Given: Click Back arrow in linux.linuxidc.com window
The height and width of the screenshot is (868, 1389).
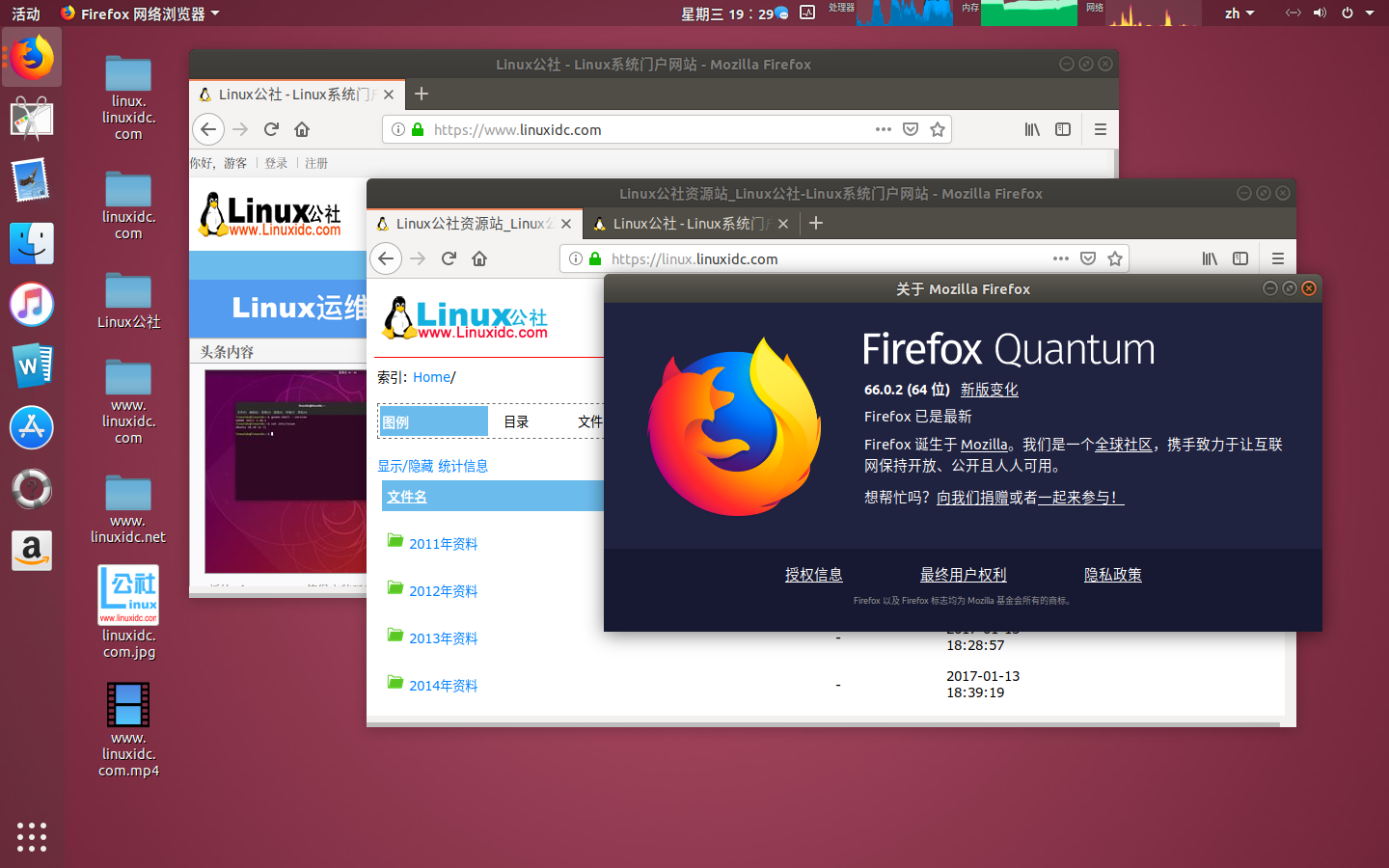Looking at the screenshot, I should (x=386, y=258).
